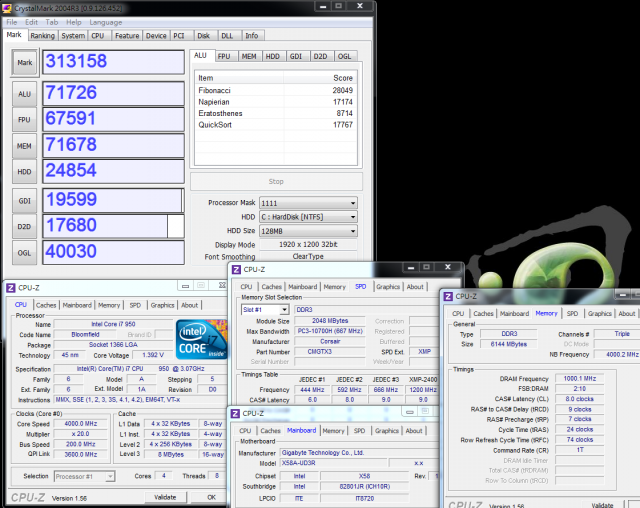Run the D2D benchmark

(24, 226)
